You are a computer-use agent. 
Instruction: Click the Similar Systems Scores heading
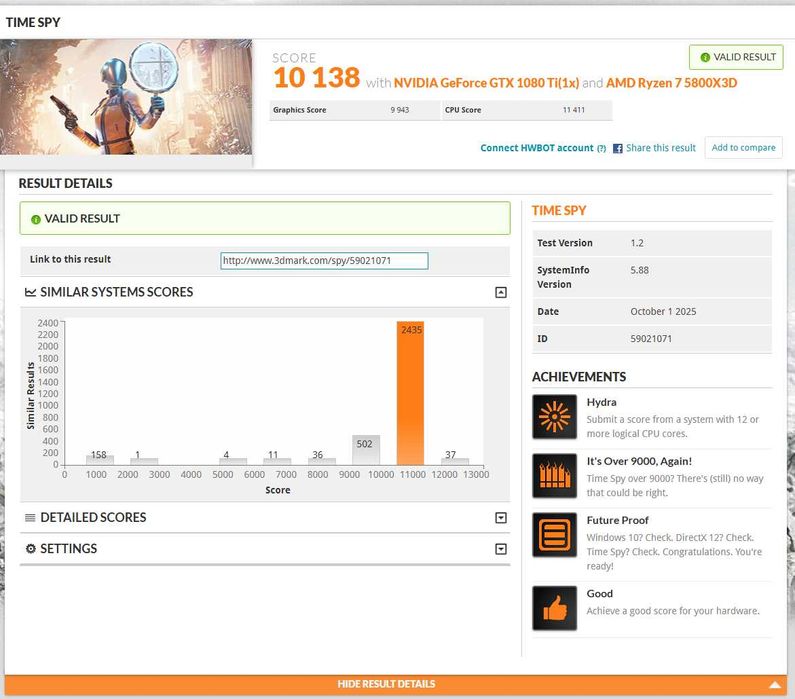point(117,292)
